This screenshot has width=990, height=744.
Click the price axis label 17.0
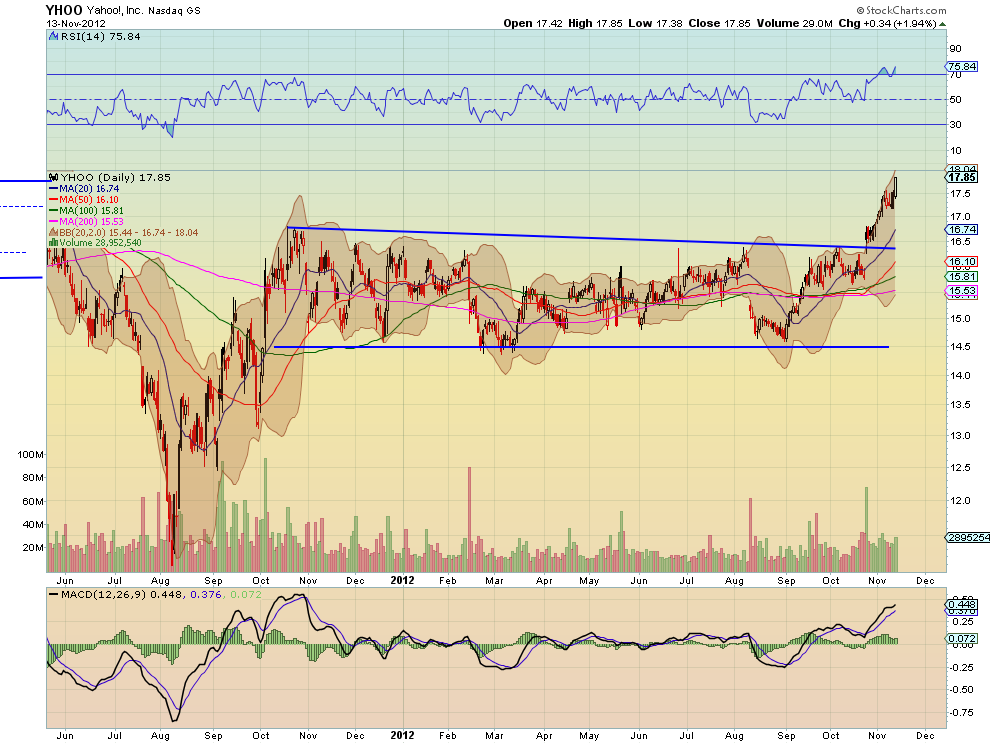(960, 217)
